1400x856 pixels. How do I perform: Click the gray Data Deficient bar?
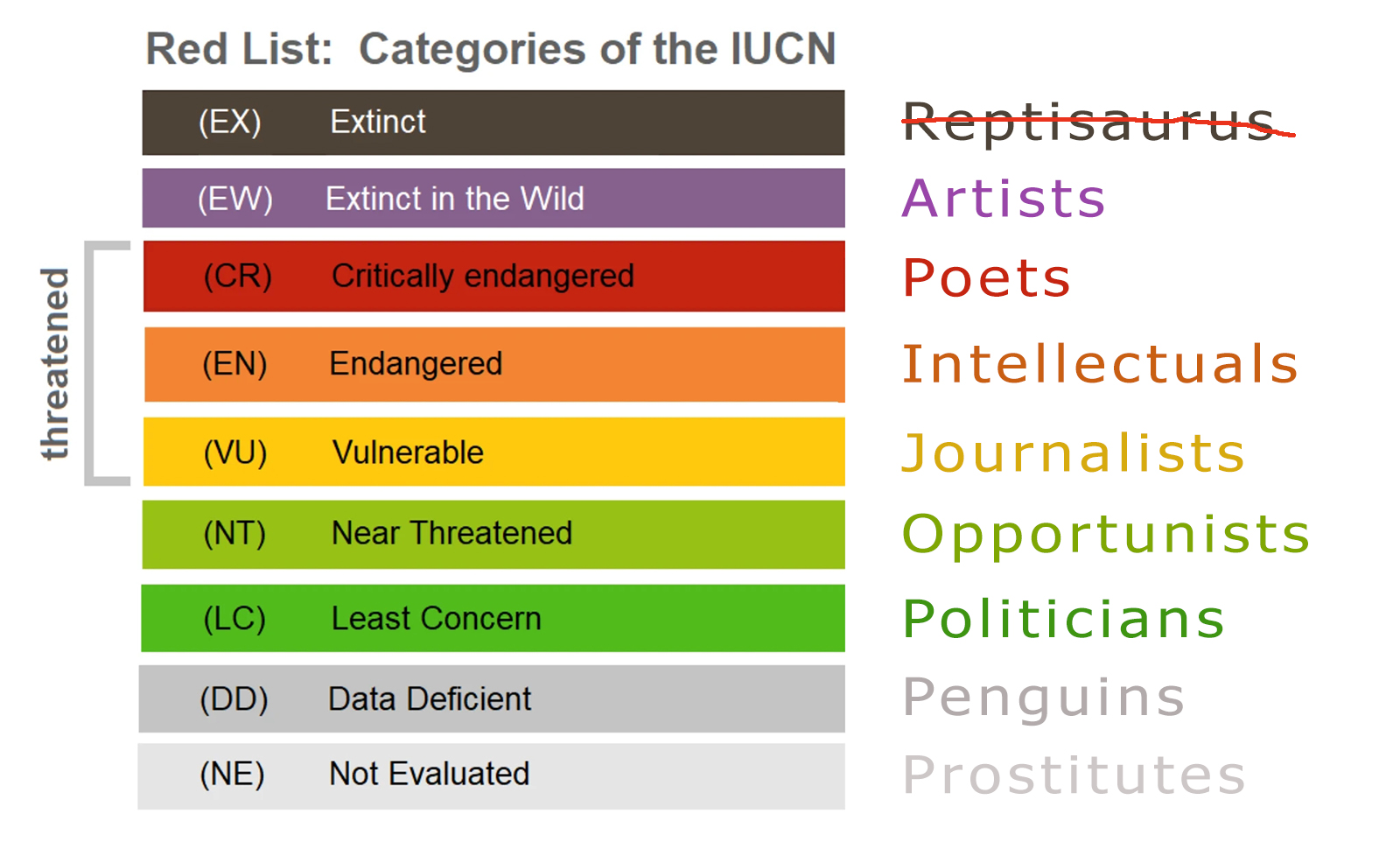(x=492, y=698)
